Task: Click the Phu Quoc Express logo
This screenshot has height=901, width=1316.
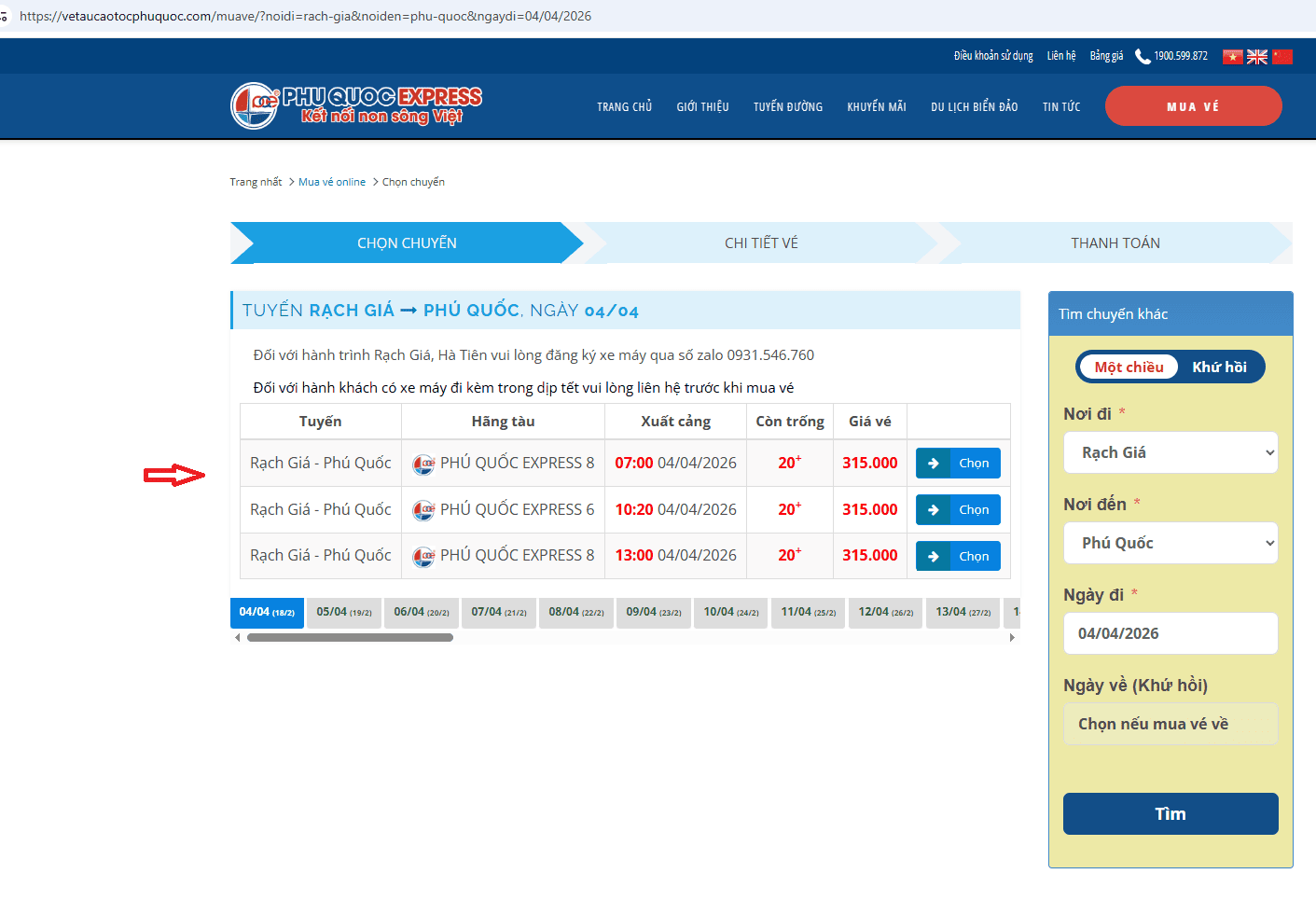Action: coord(355,105)
